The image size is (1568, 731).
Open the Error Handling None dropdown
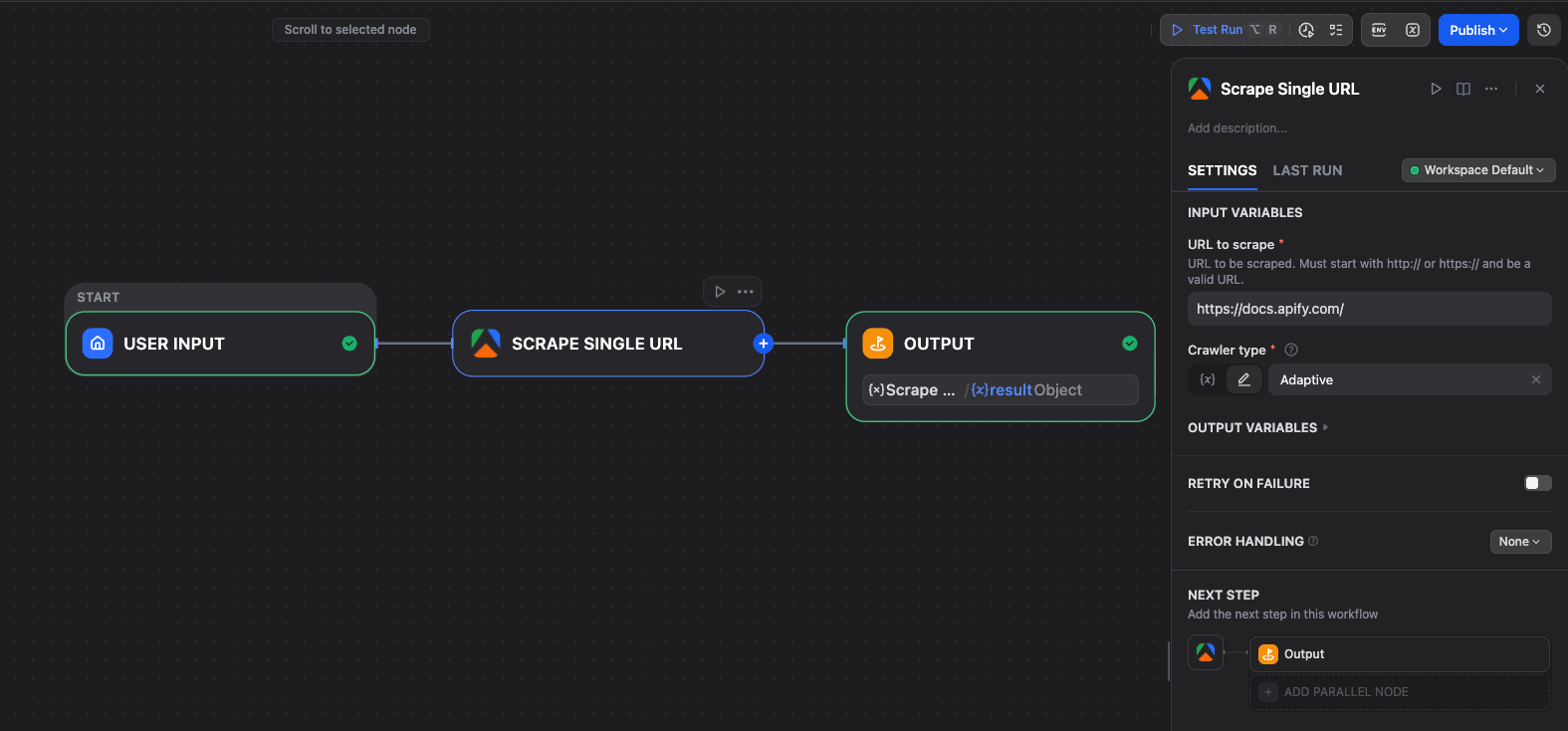tap(1520, 542)
